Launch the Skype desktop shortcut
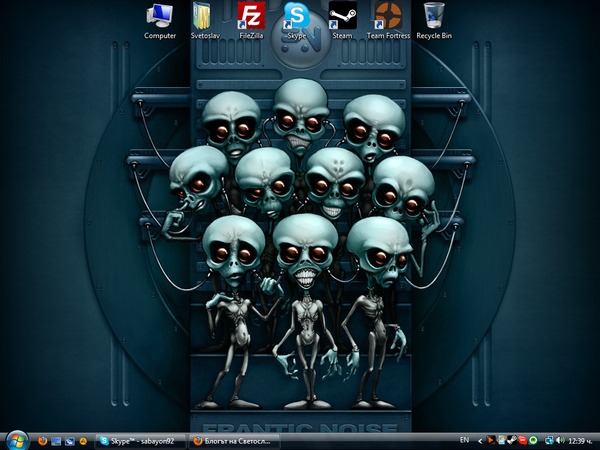Viewport: 600px width, 450px height. [297, 21]
